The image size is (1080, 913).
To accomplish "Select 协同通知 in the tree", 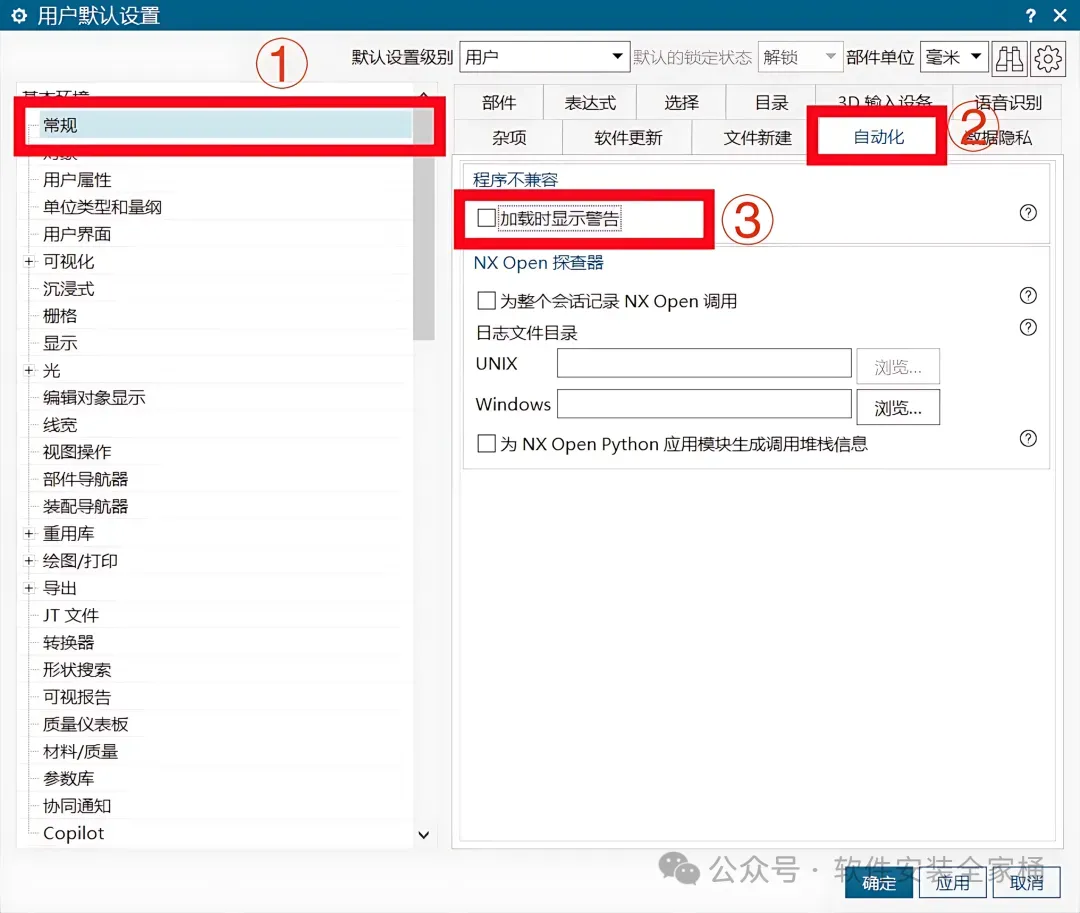I will point(77,806).
